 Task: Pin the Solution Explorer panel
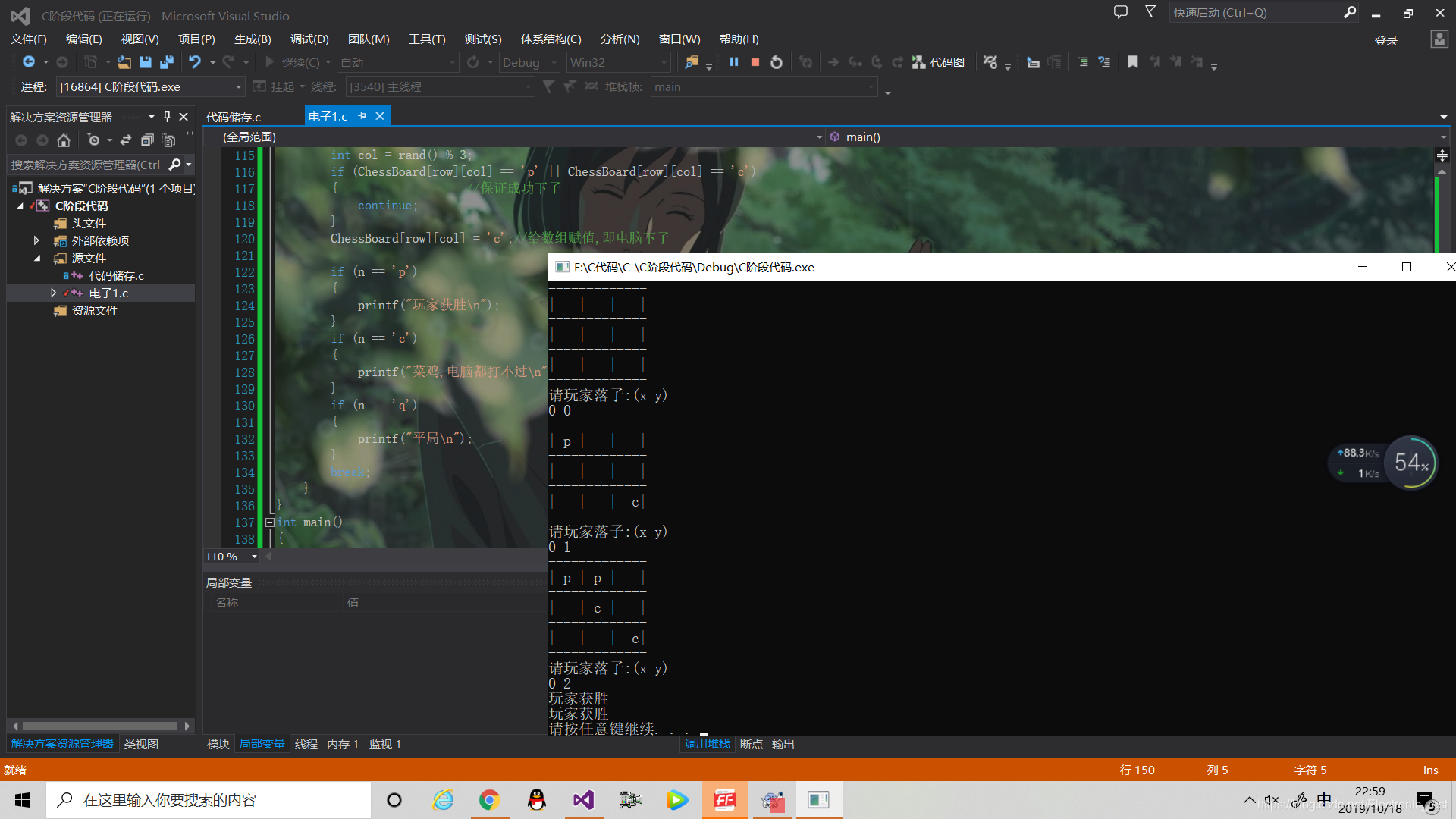[x=167, y=117]
